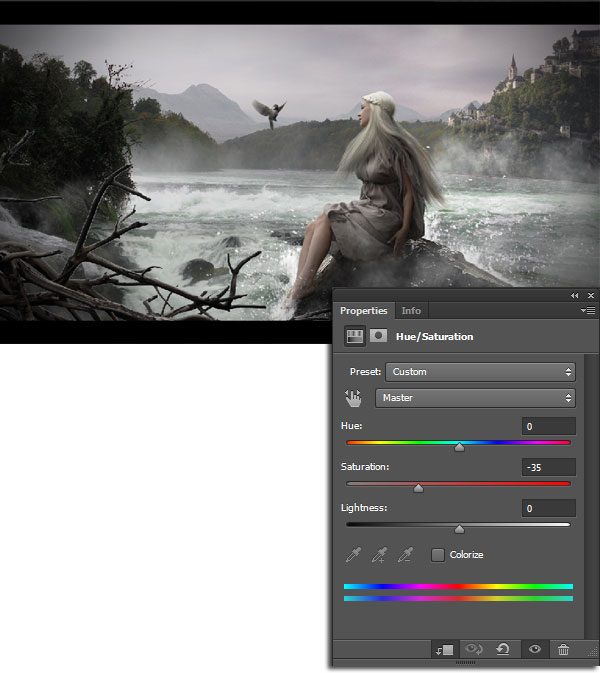
Task: Click the Hue/Saturation title text
Action: pyautogui.click(x=434, y=336)
